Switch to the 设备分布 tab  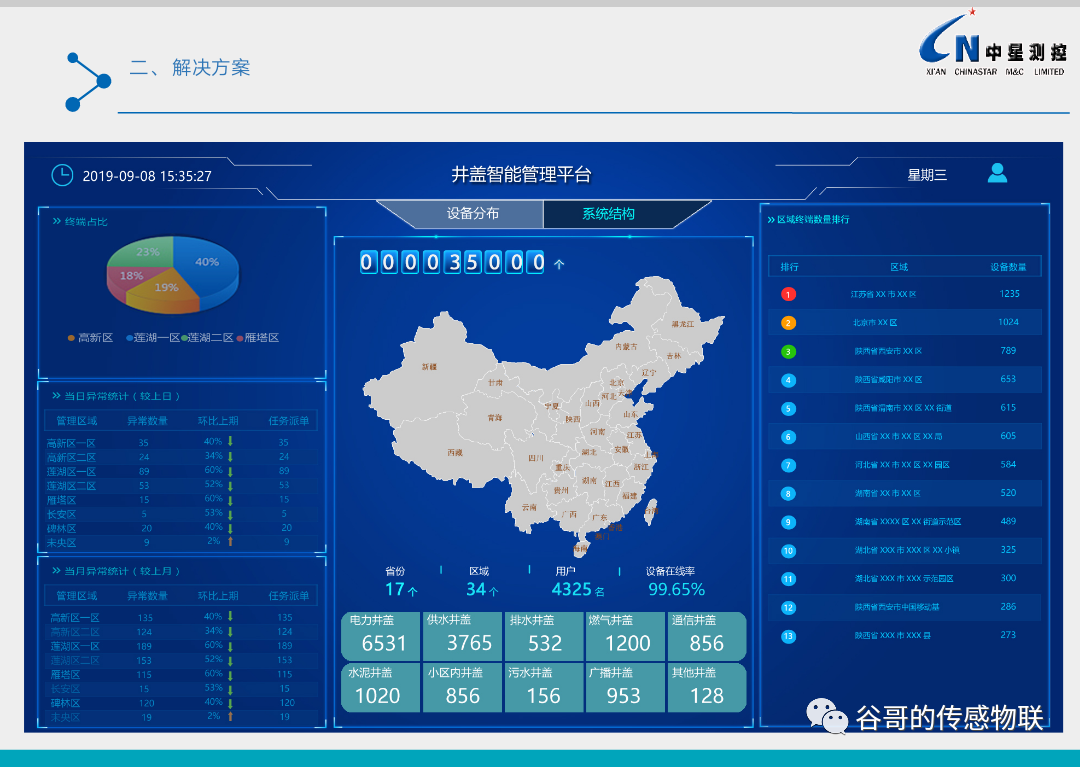pos(474,213)
